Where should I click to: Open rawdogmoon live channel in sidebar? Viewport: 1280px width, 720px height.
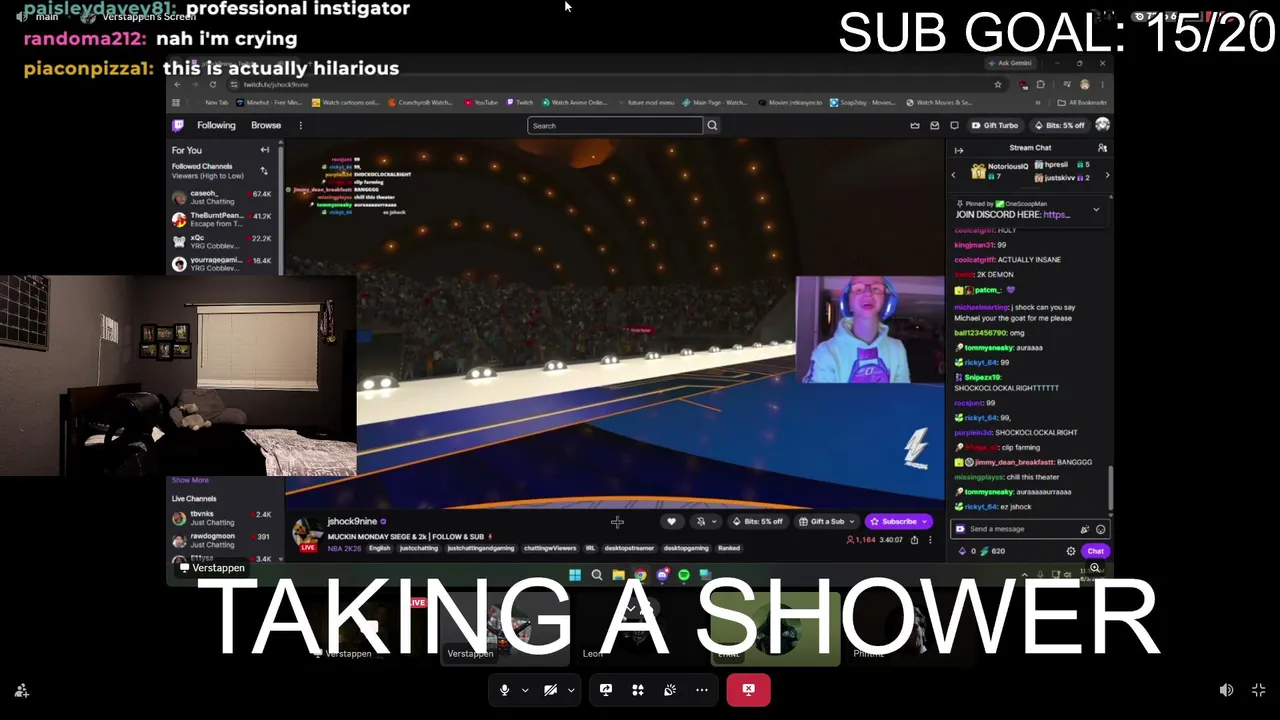tap(222, 540)
